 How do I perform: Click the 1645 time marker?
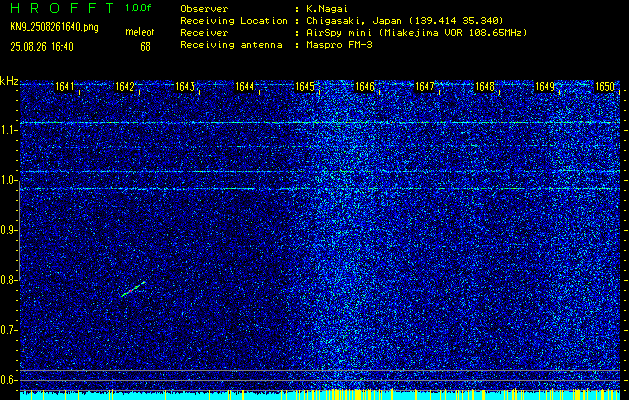(x=304, y=87)
